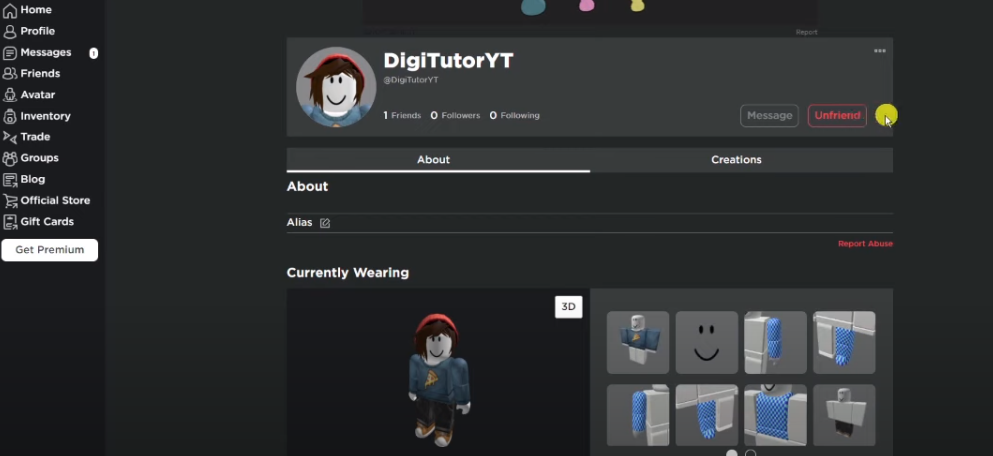Open the 0 Following link
Image resolution: width=993 pixels, height=456 pixels.
coord(515,115)
